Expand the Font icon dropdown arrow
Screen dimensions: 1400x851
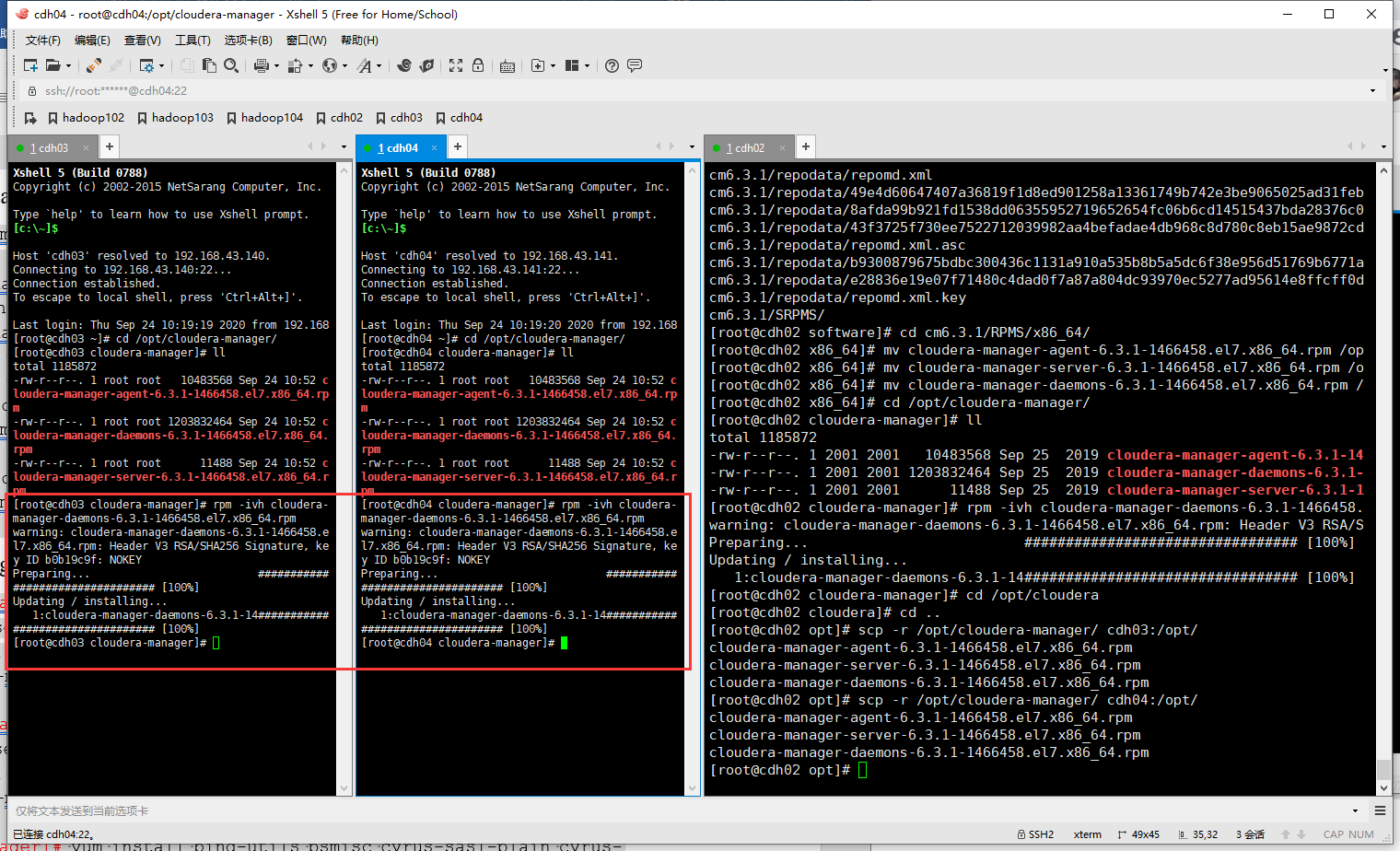379,66
